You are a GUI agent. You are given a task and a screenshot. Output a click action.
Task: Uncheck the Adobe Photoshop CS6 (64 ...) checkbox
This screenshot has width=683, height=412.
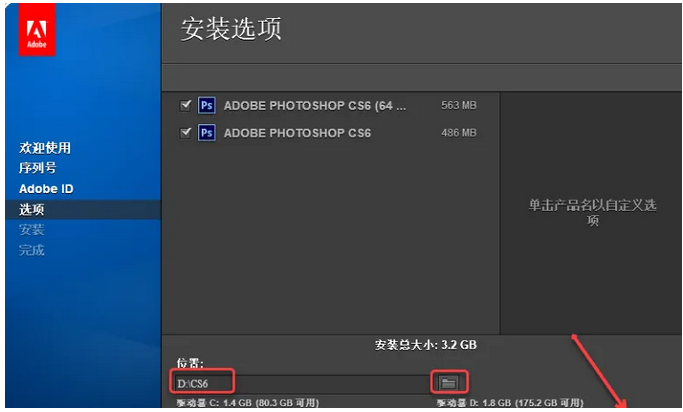(x=186, y=105)
